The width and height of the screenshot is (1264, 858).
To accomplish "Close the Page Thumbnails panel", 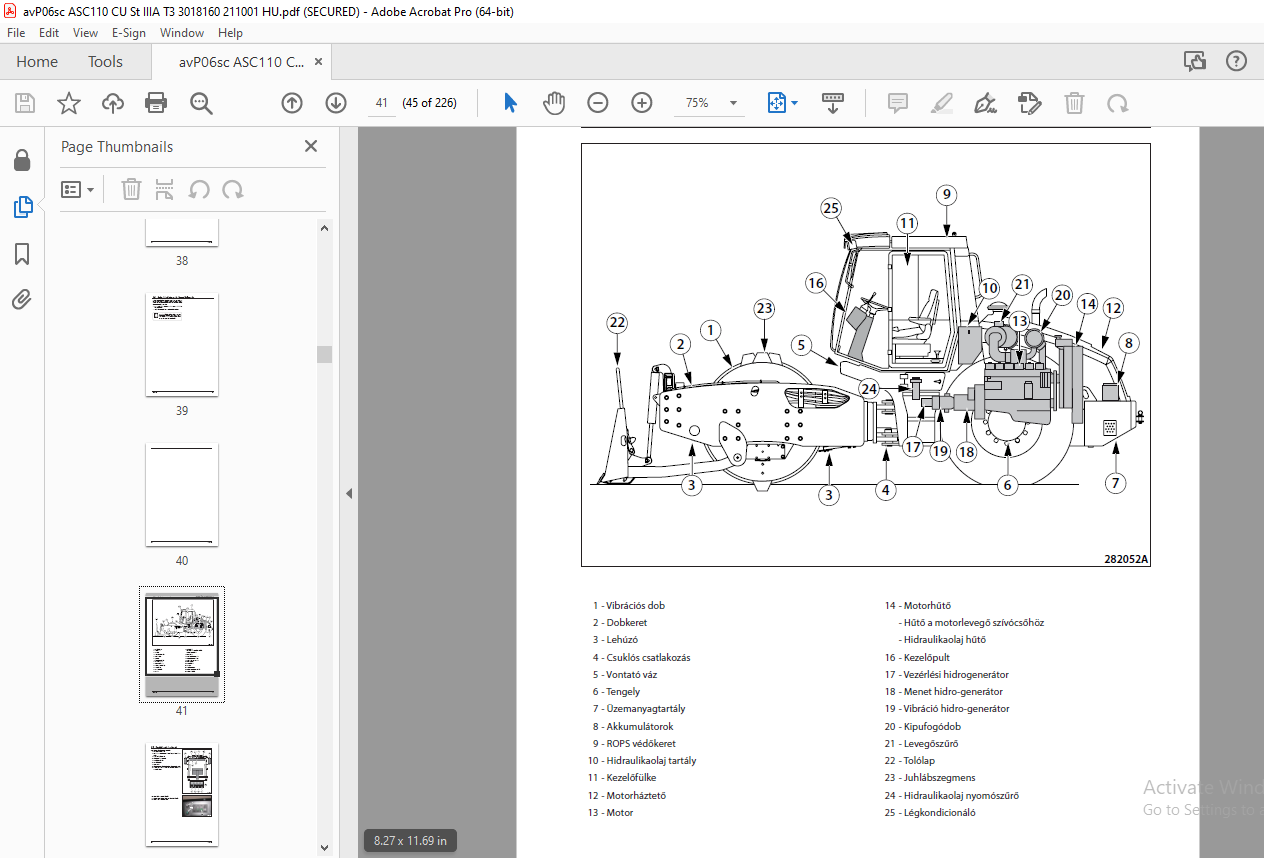I will point(311,146).
